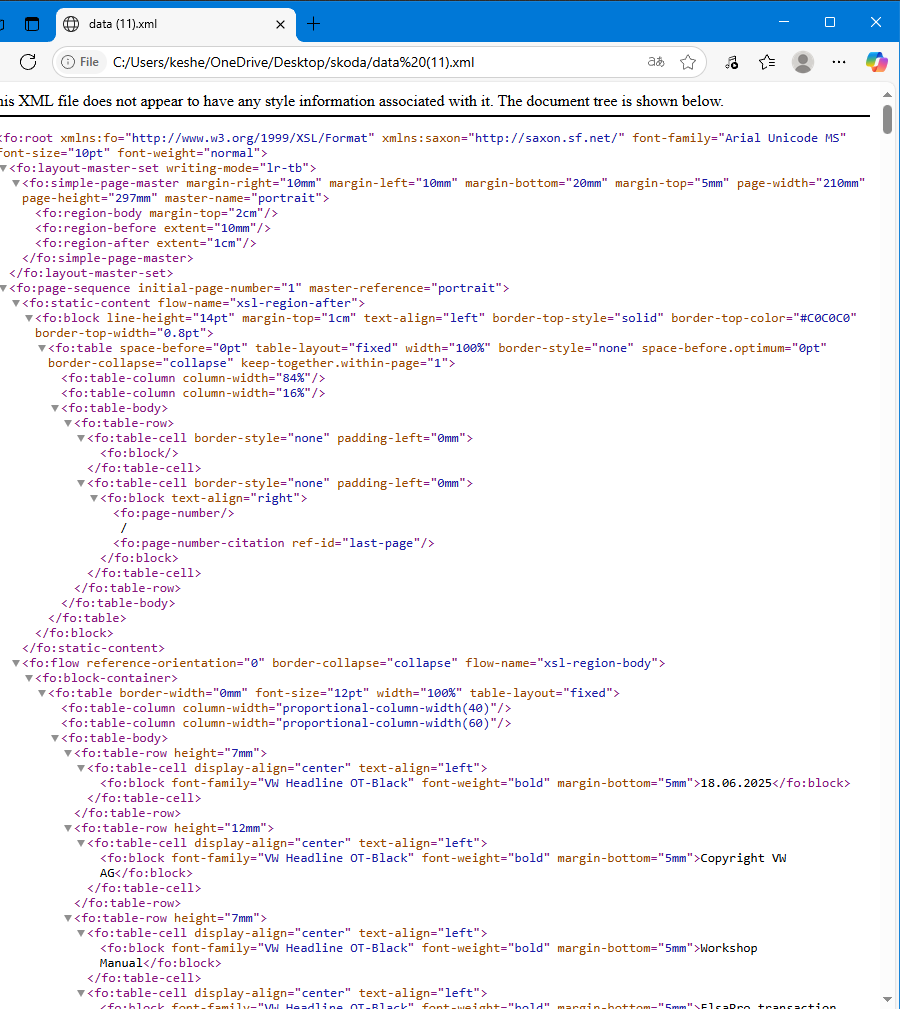Open the profile avatar icon
Screen dimensions: 900x1009
coord(802,62)
